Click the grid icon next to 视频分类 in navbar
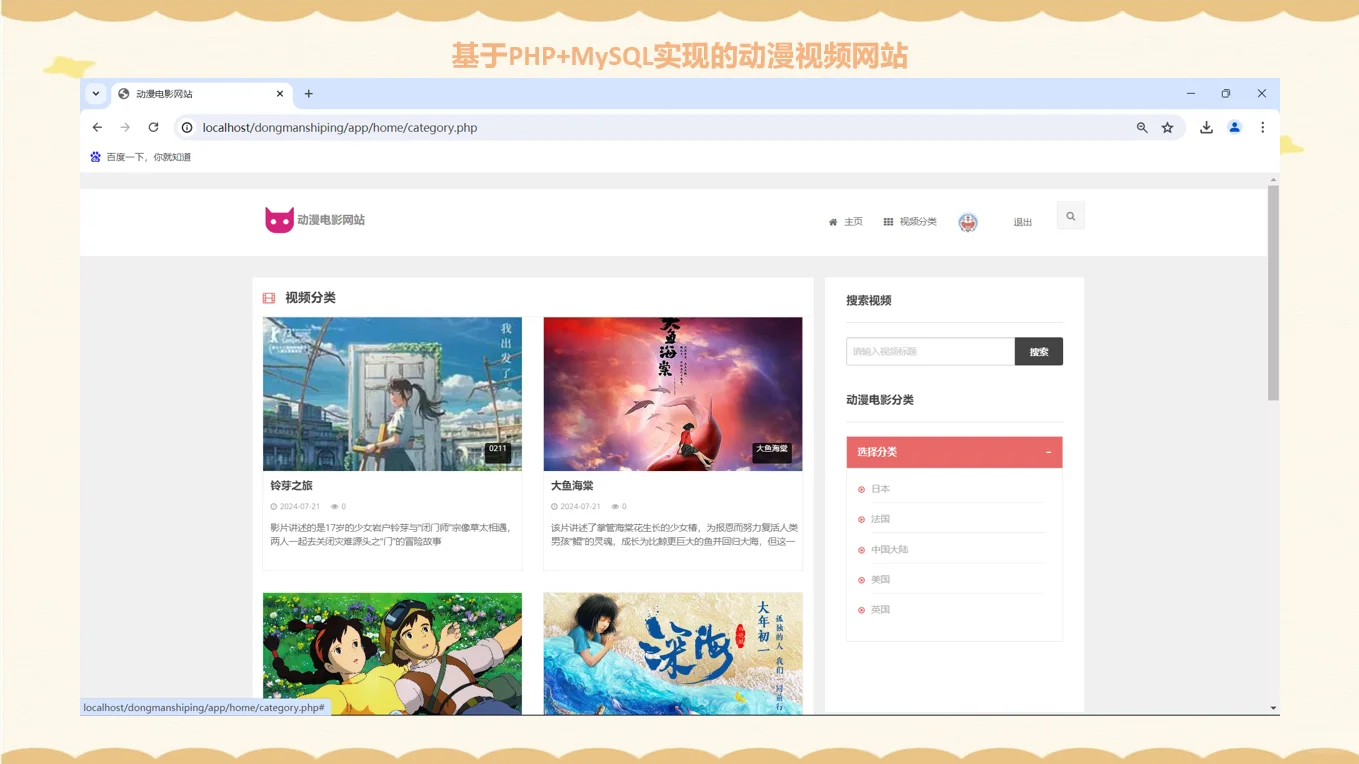 tap(887, 221)
